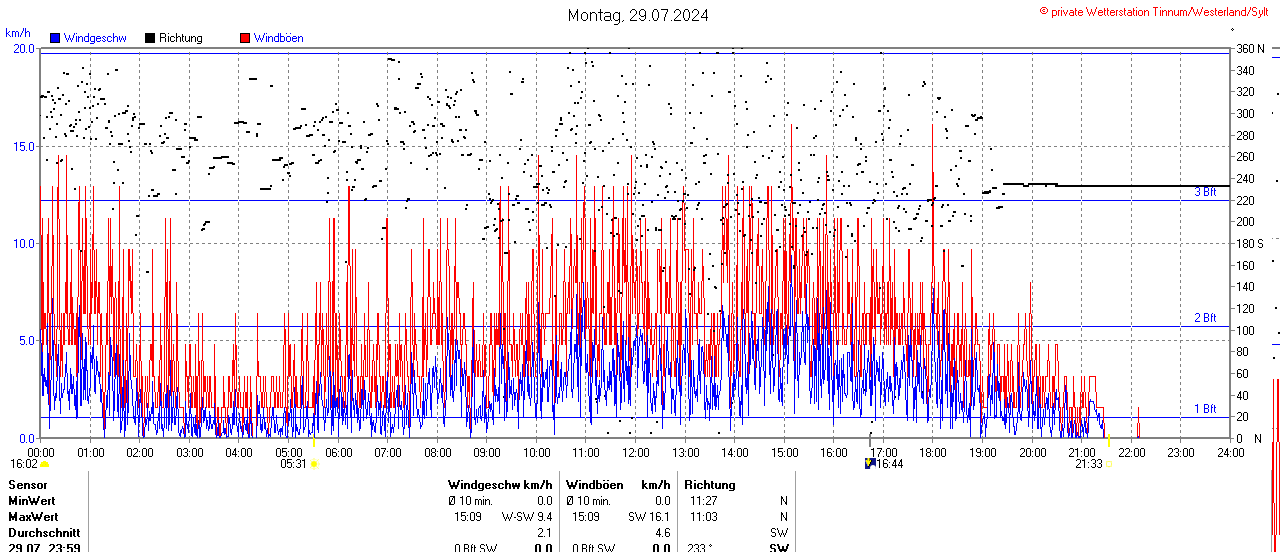1280x552 pixels.
Task: Click the 18:00 time axis label
Action: (x=933, y=453)
